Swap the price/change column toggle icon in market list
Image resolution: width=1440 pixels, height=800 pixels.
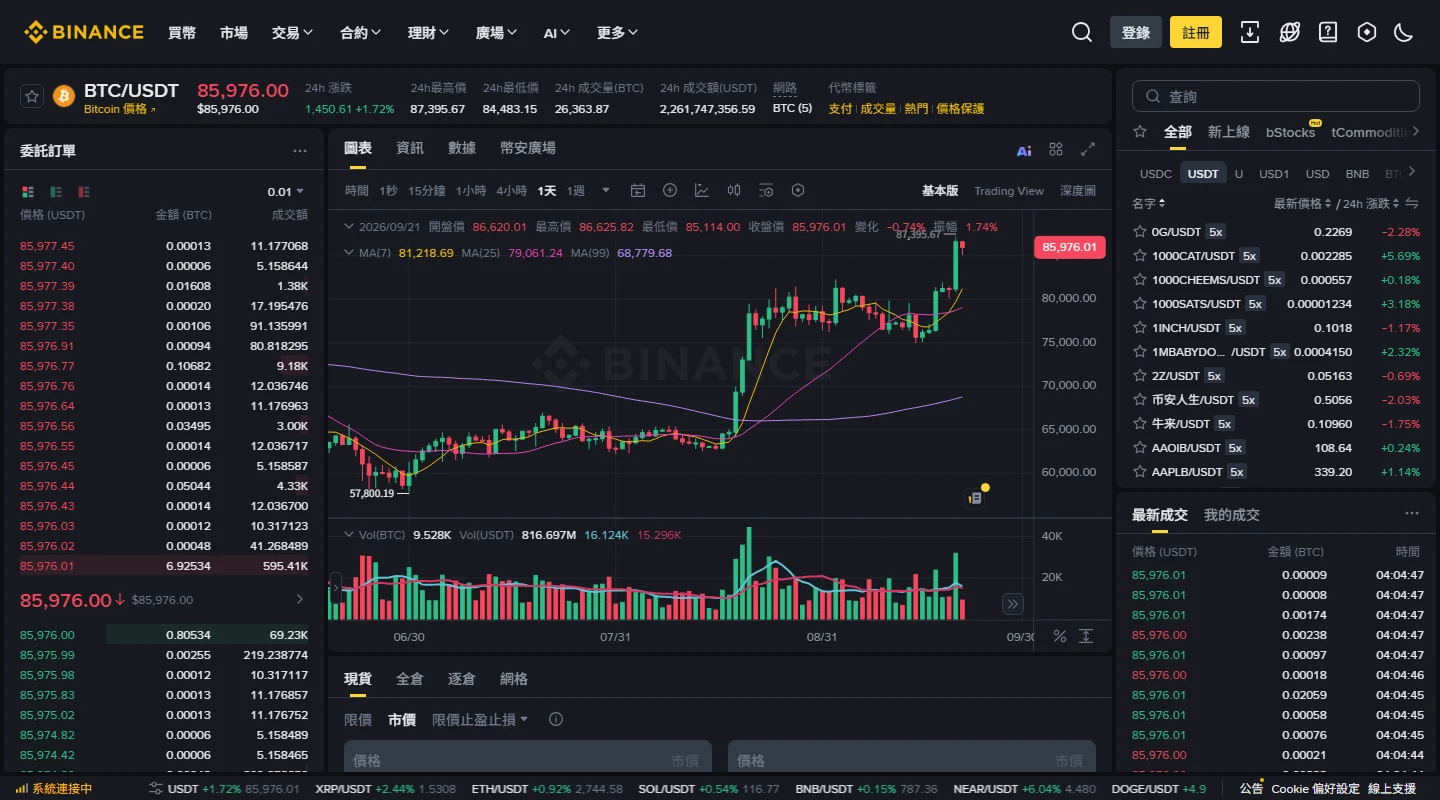click(x=1412, y=204)
